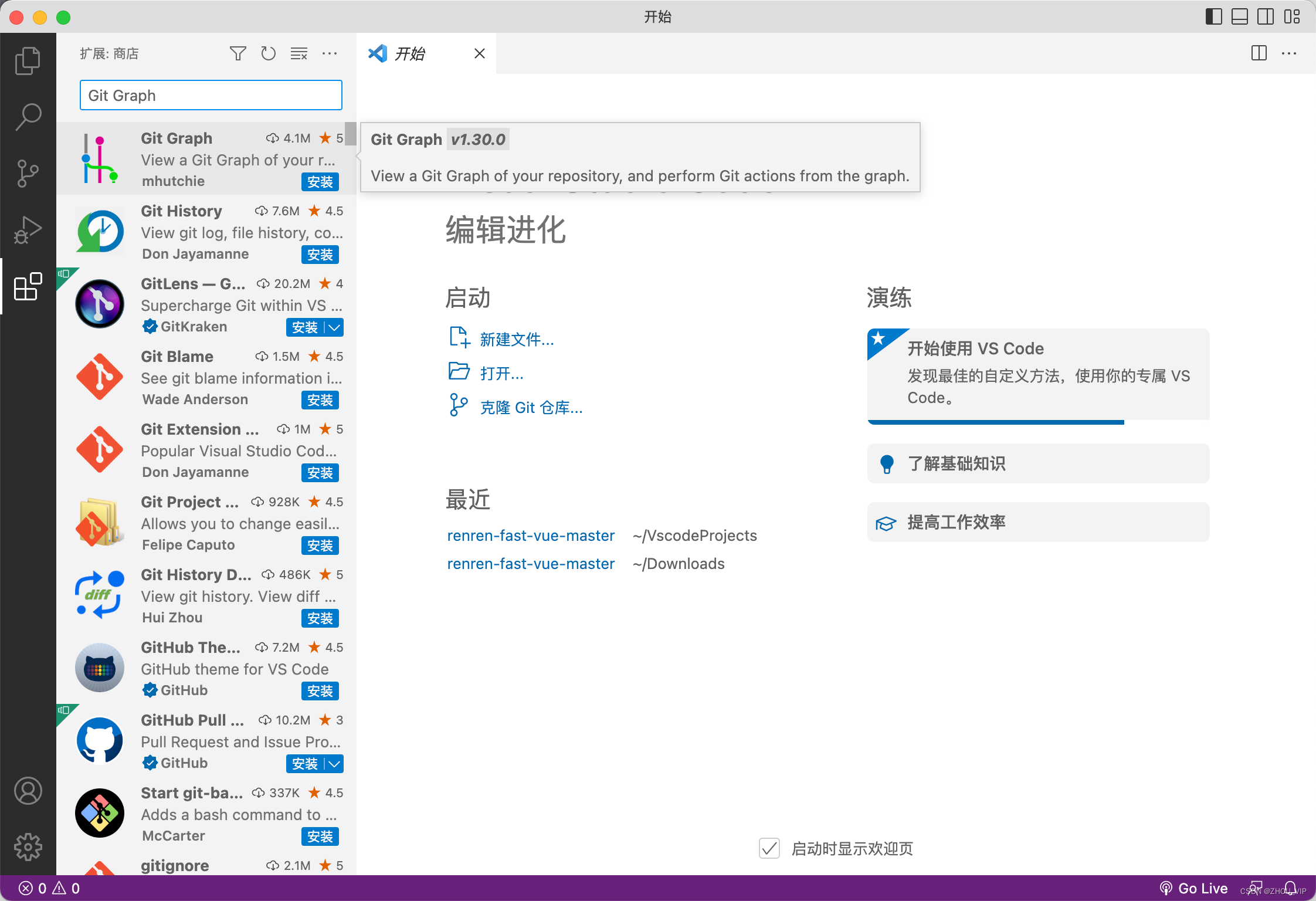The image size is (1316, 901).
Task: Toggle primary sidebar visibility in title bar
Action: tap(1213, 16)
